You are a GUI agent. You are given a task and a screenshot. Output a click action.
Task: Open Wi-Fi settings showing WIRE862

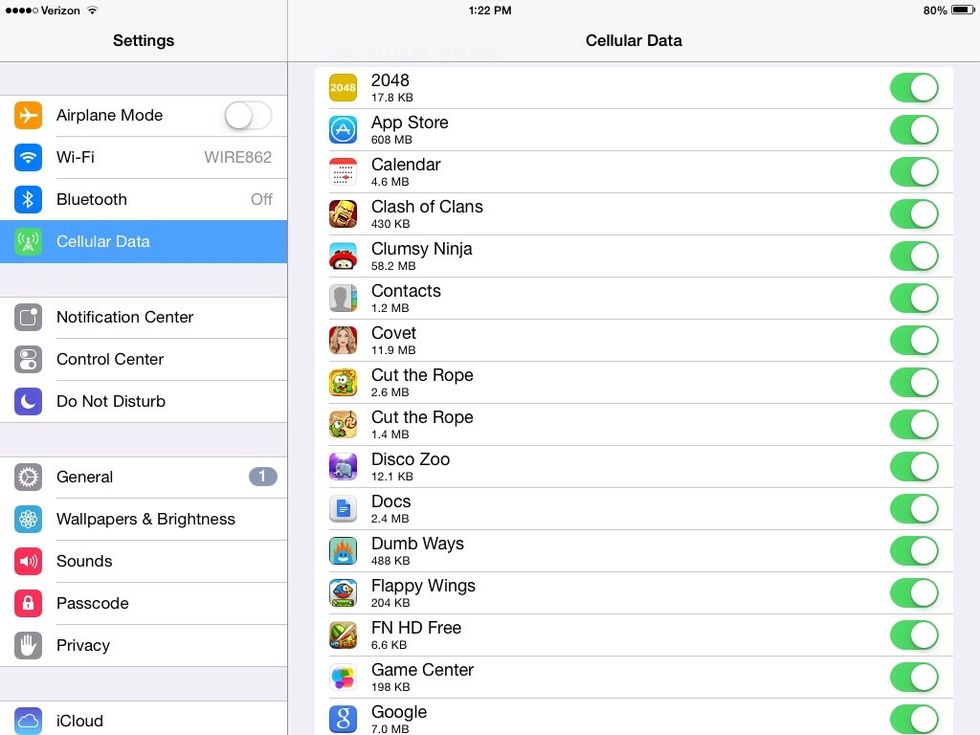pyautogui.click(x=144, y=158)
